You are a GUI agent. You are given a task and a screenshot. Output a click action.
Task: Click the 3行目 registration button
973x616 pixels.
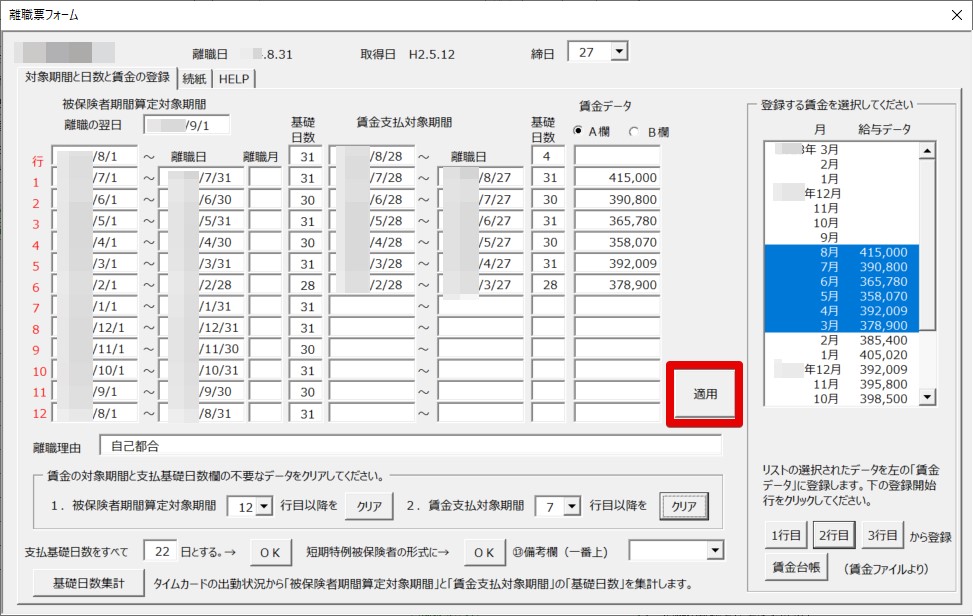coord(882,535)
